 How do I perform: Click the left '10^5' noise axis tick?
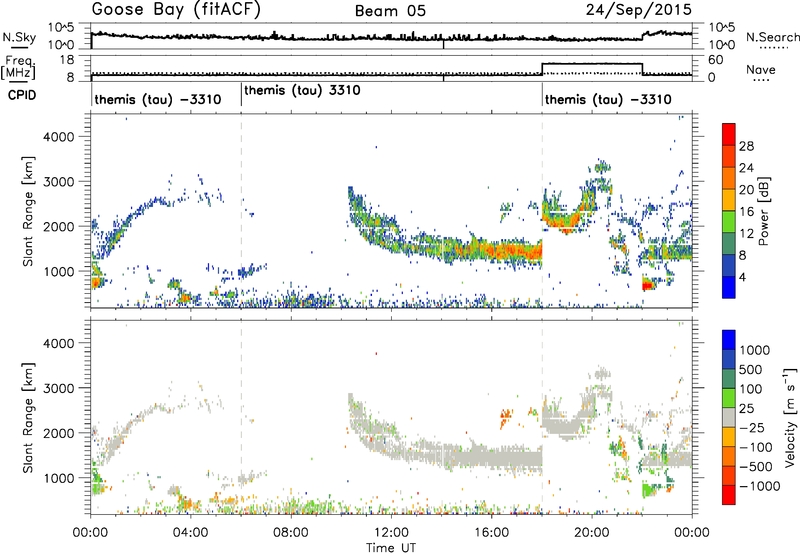(61, 28)
